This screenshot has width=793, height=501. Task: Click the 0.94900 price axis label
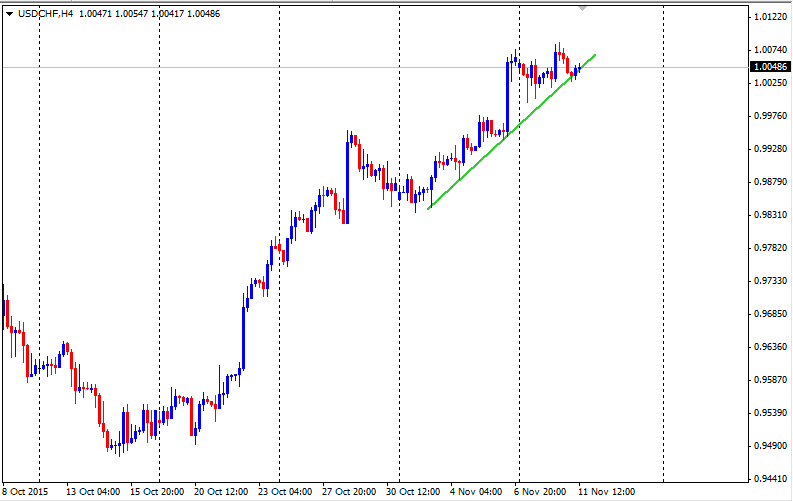pos(770,446)
